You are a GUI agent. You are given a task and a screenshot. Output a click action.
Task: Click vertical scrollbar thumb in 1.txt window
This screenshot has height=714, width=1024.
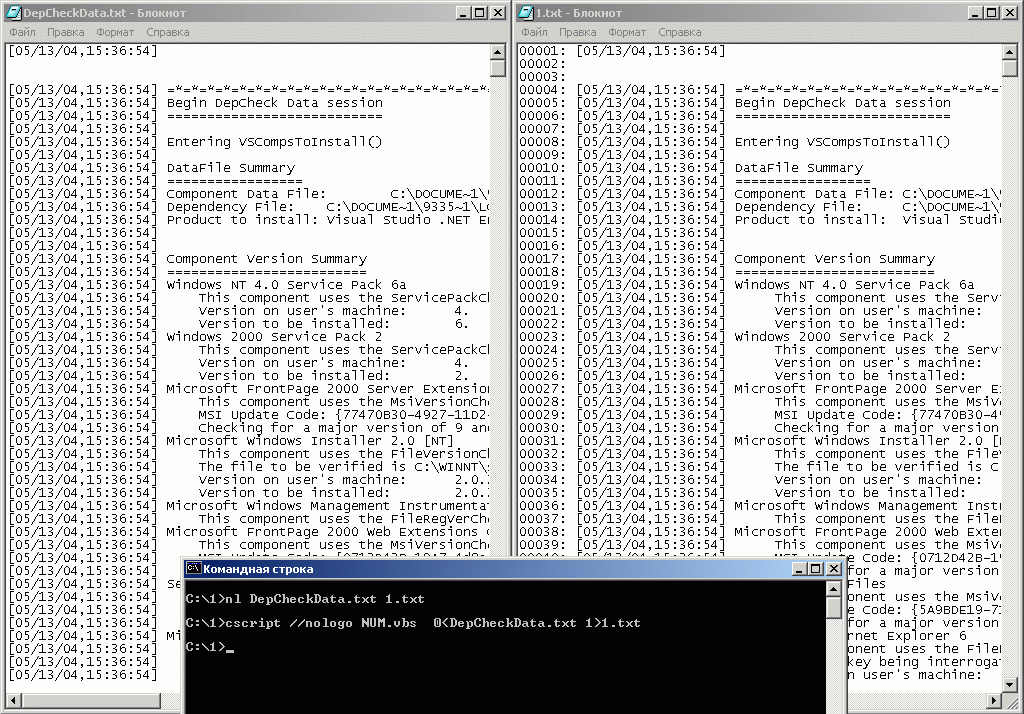click(1010, 68)
